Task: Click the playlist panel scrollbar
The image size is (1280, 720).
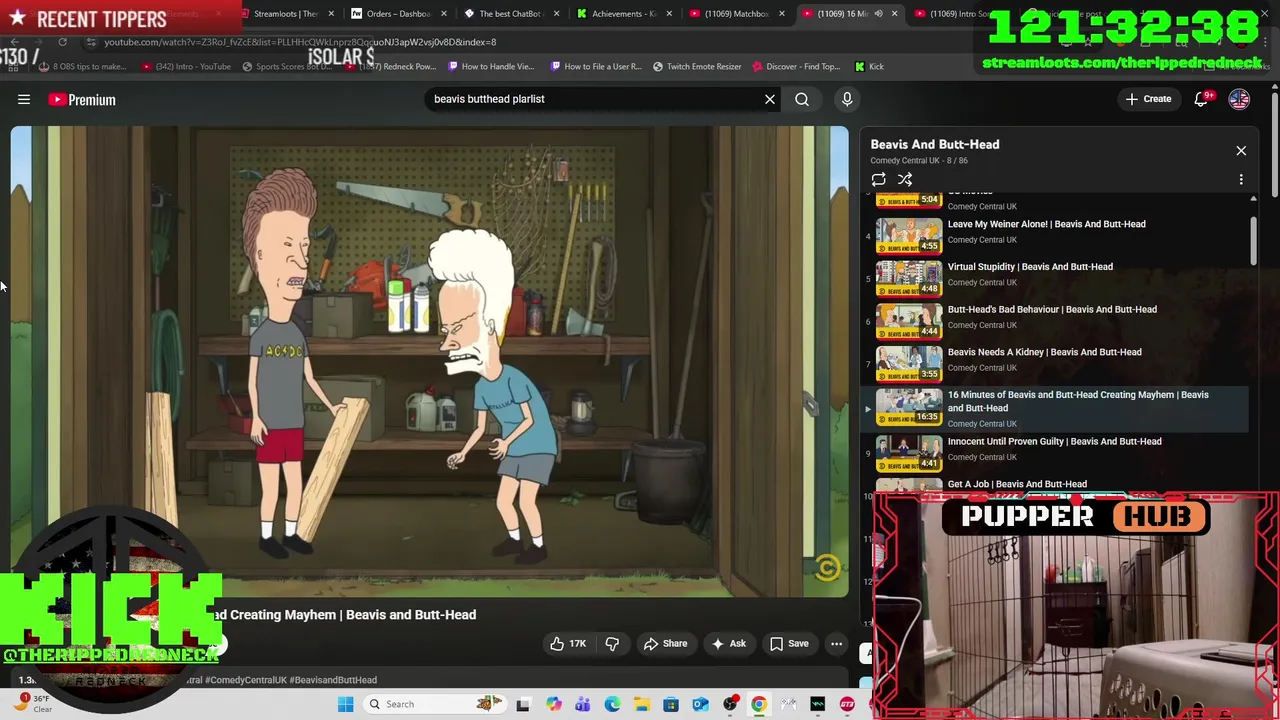Action: [x=1253, y=240]
